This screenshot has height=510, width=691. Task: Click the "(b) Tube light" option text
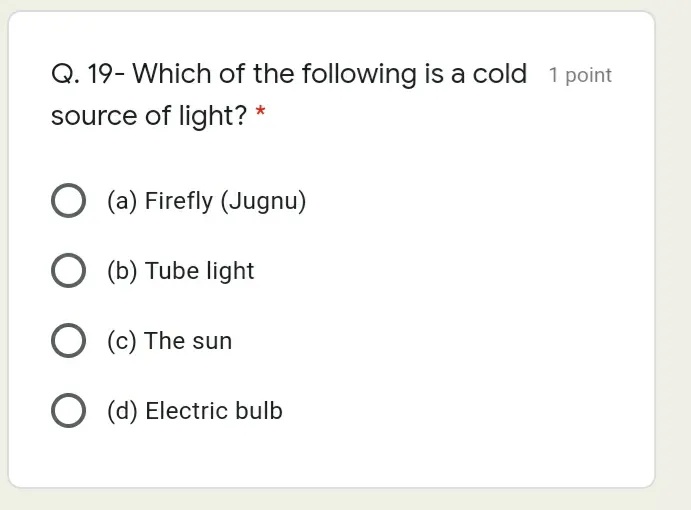(x=181, y=271)
